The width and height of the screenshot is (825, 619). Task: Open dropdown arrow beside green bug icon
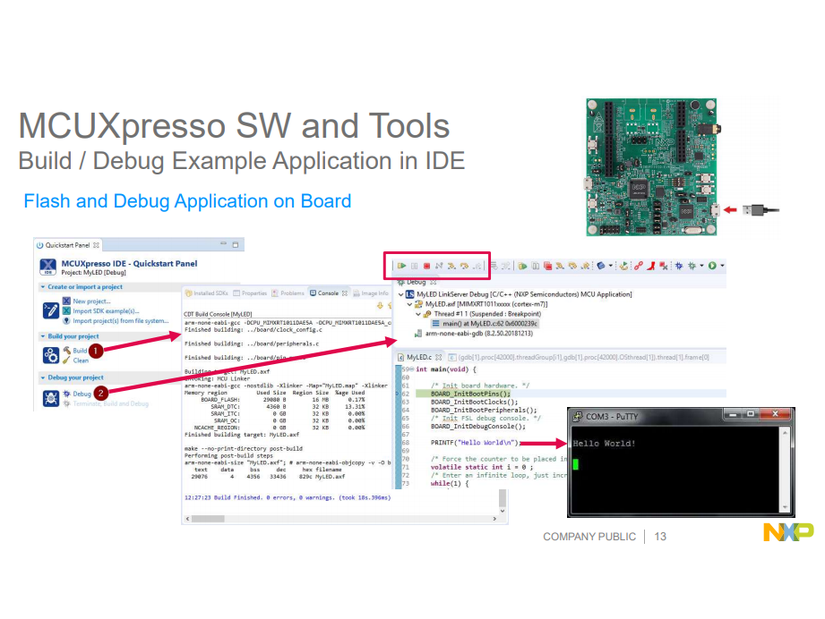(702, 266)
